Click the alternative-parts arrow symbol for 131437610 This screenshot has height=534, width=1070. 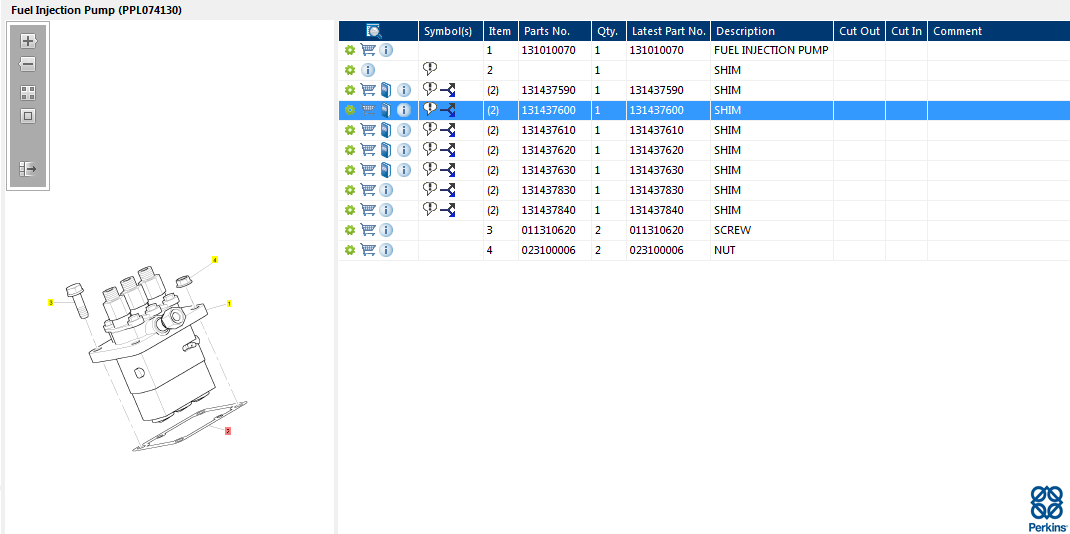[x=448, y=131]
